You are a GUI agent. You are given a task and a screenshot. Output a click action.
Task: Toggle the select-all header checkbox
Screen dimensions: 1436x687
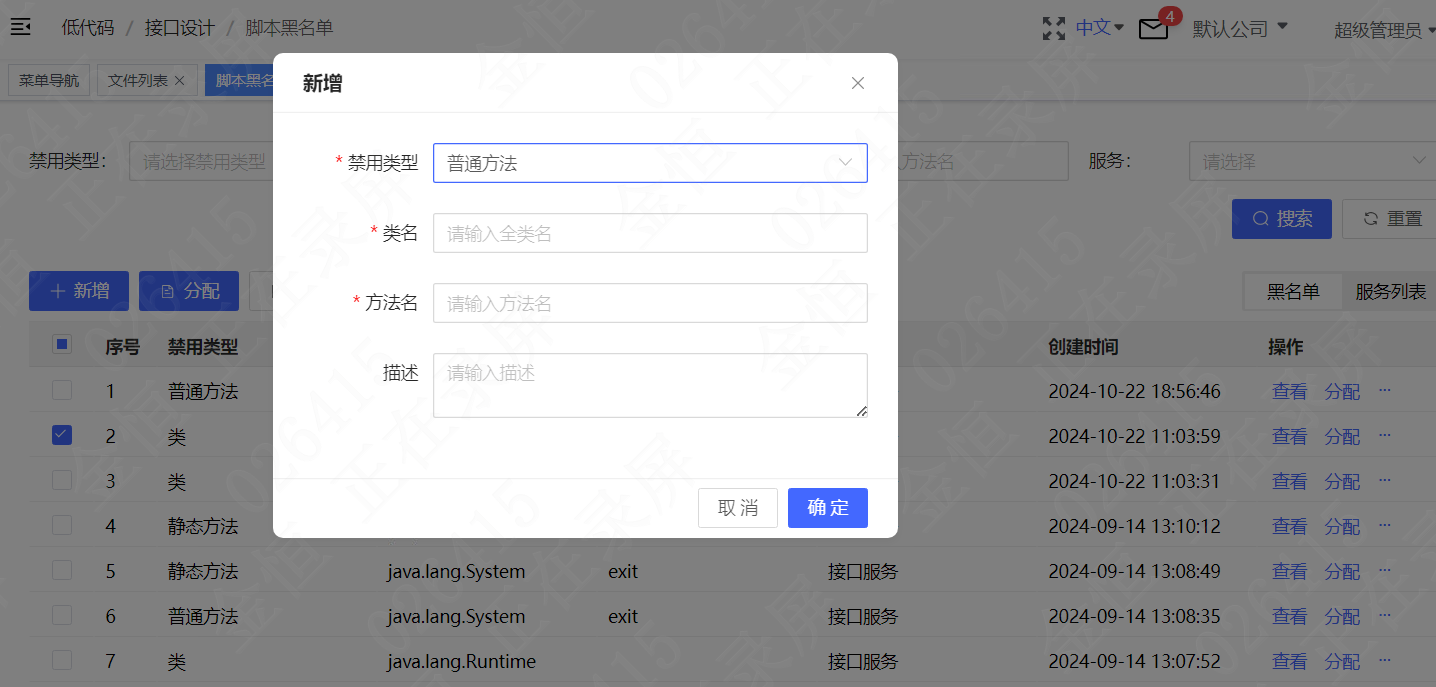(62, 345)
